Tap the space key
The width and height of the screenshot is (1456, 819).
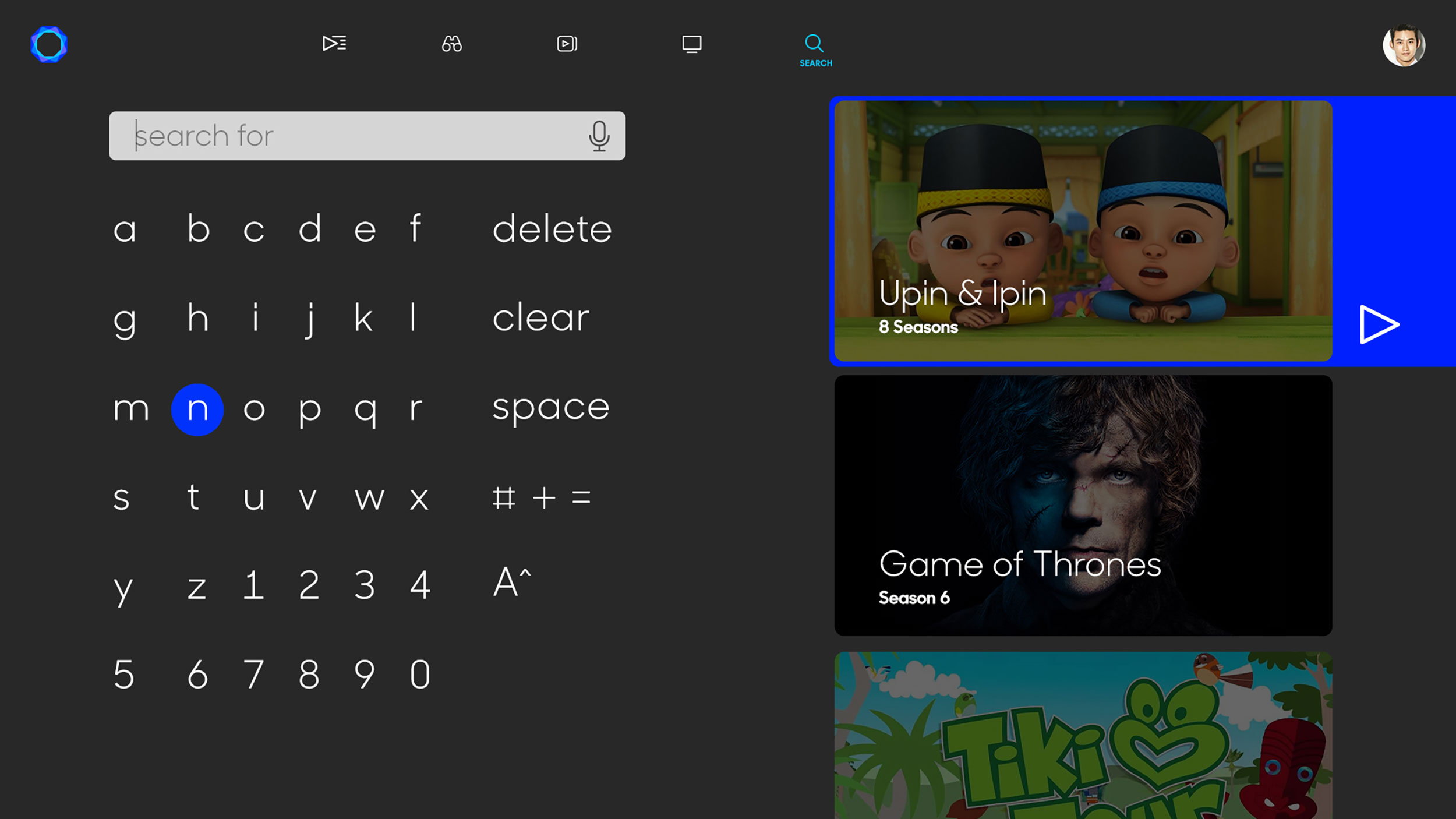pos(551,409)
